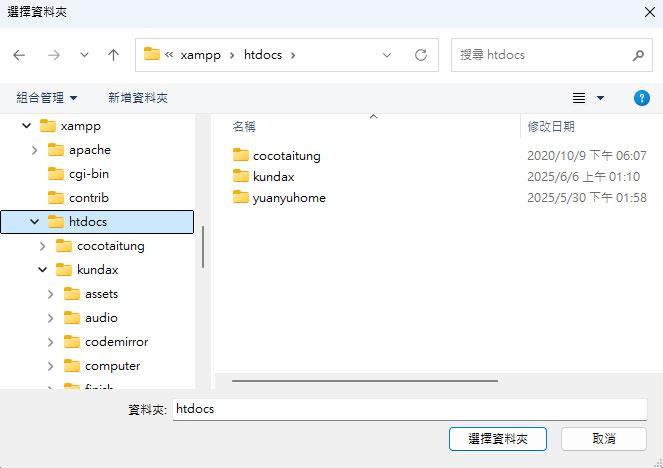Click the 資料夾 name input field

(x=409, y=409)
